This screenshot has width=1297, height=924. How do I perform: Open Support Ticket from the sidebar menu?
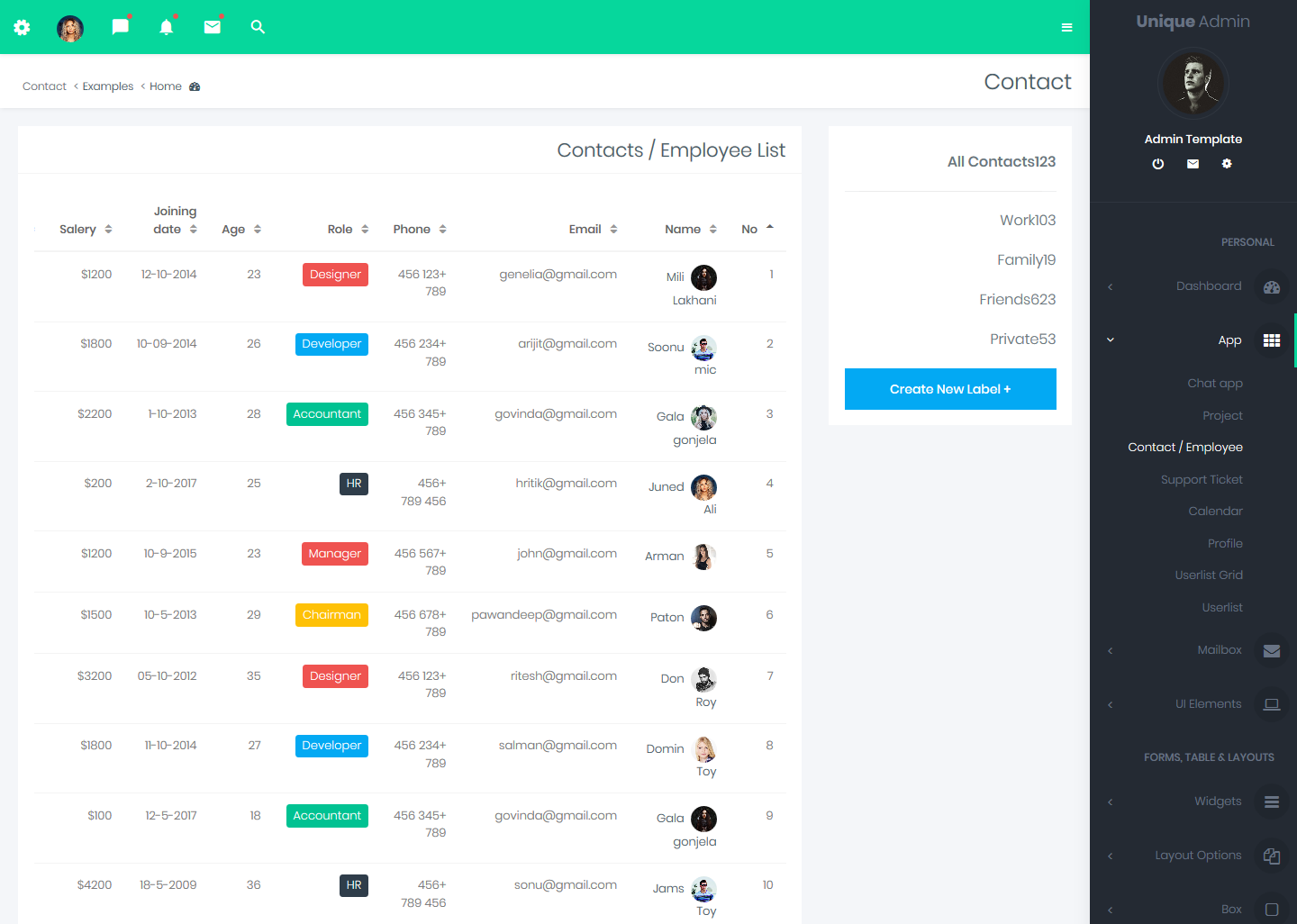pos(1202,479)
